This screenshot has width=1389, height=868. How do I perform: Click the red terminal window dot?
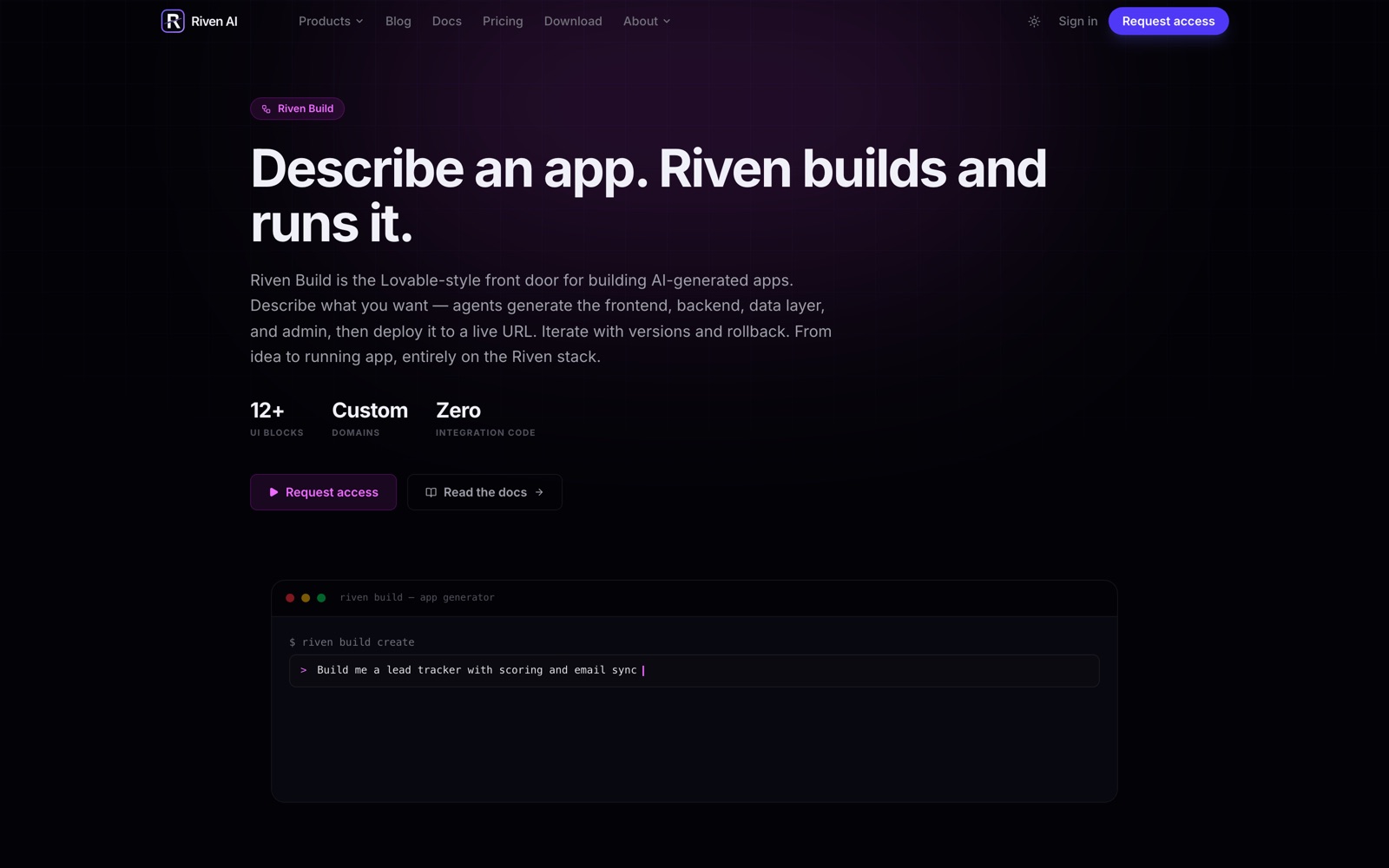[x=290, y=598]
